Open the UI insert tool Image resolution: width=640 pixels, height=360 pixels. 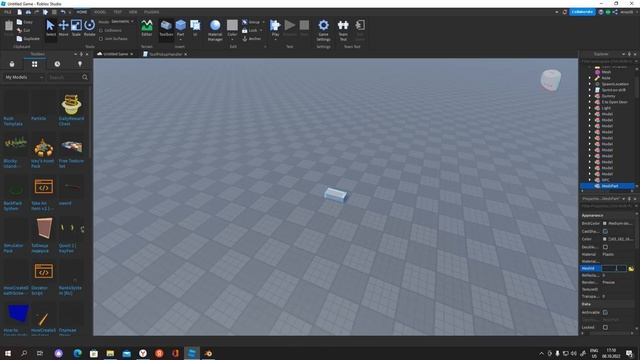click(x=195, y=28)
